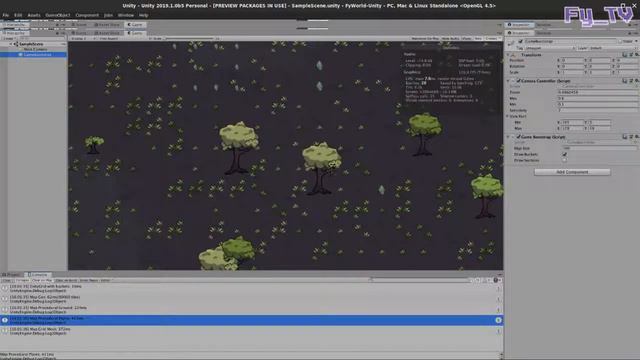The height and width of the screenshot is (360, 640).
Task: Toggle GameBootstrap object active checkbox
Action: tap(520, 41)
